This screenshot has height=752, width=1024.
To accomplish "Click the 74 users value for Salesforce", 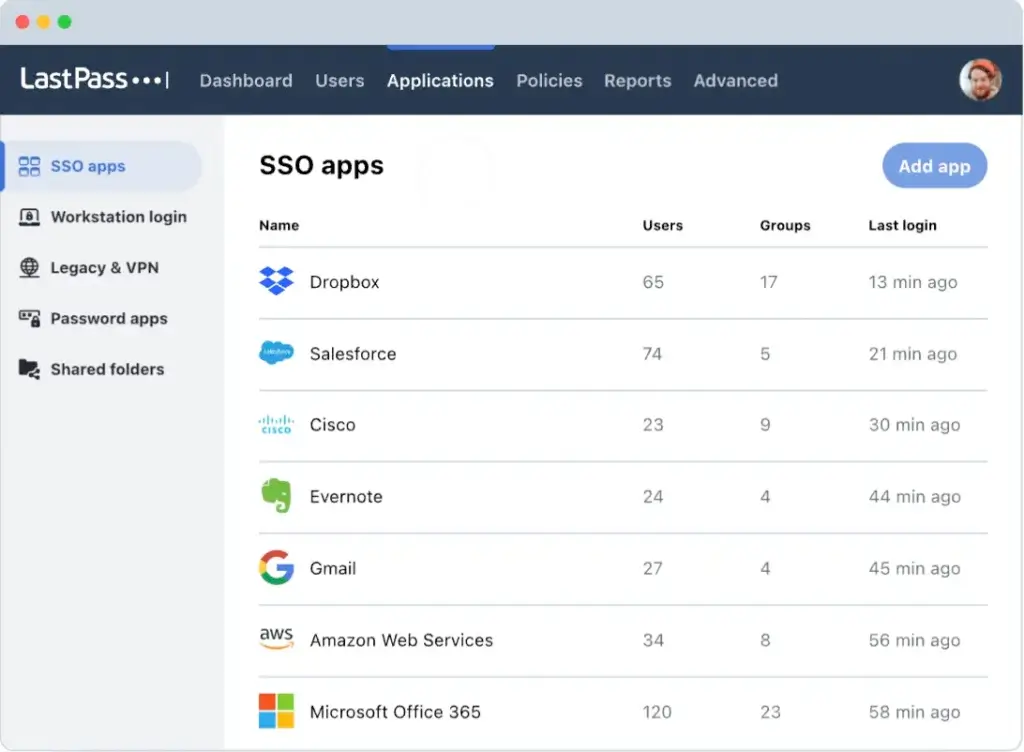I will [x=652, y=354].
